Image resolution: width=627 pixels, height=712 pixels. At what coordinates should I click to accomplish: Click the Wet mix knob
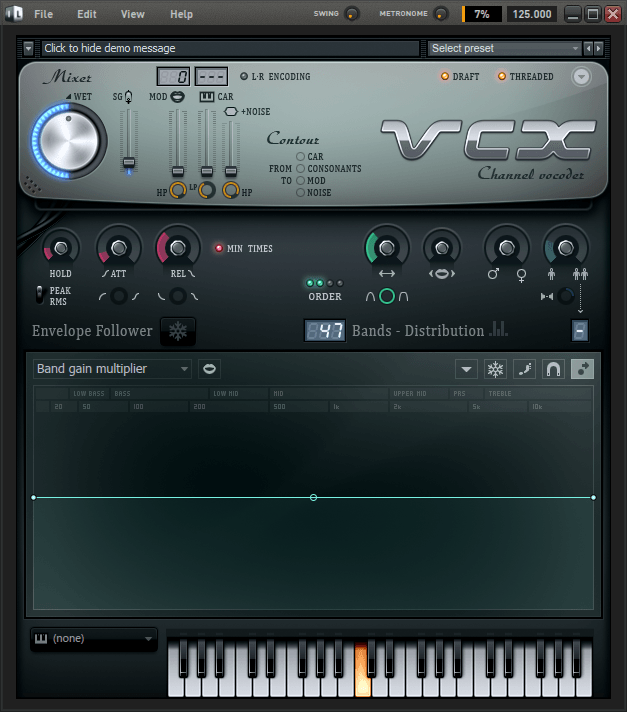[69, 141]
